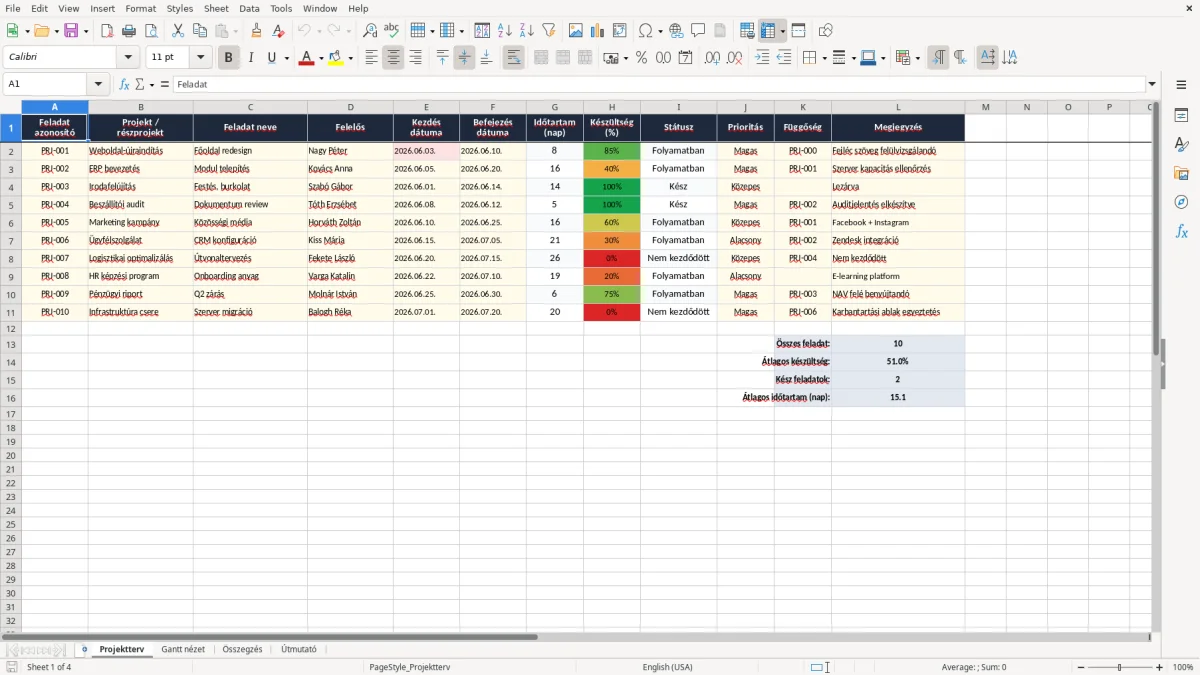Screen dimensions: 1200x675
Task: Click the red Font Color swatch
Action: coord(307,58)
